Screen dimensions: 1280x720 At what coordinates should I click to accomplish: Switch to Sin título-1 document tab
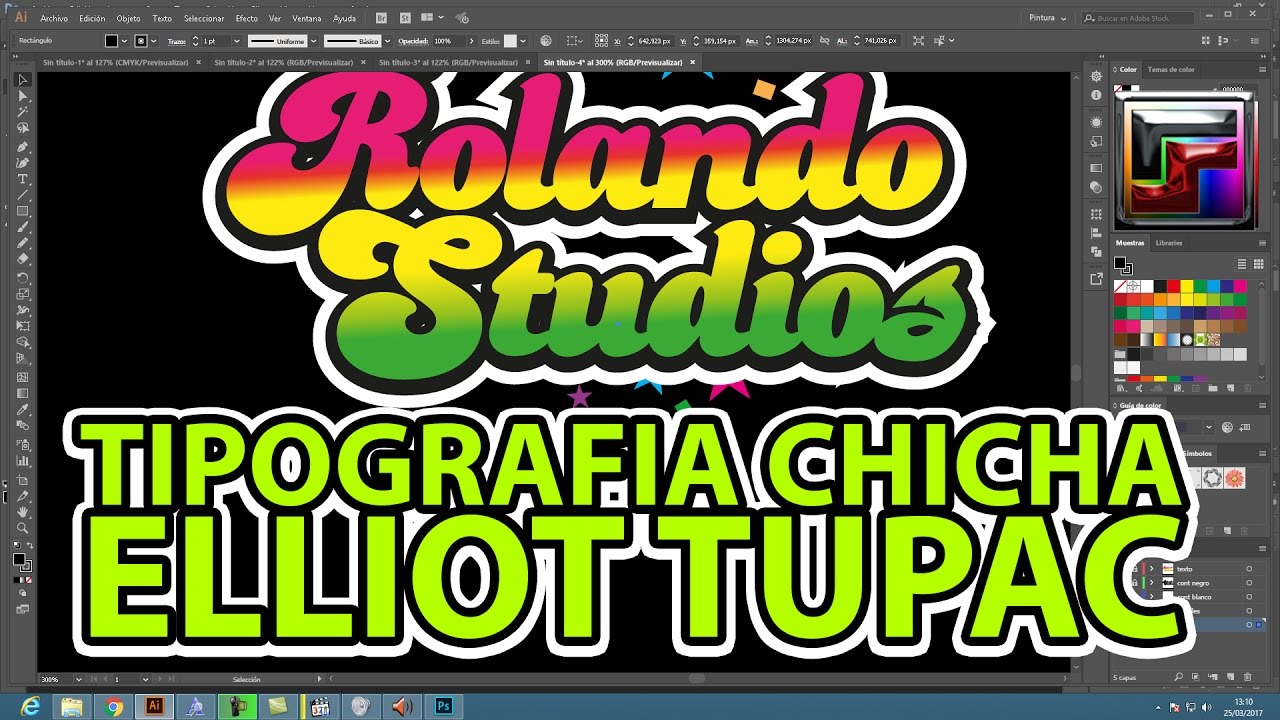(x=115, y=62)
